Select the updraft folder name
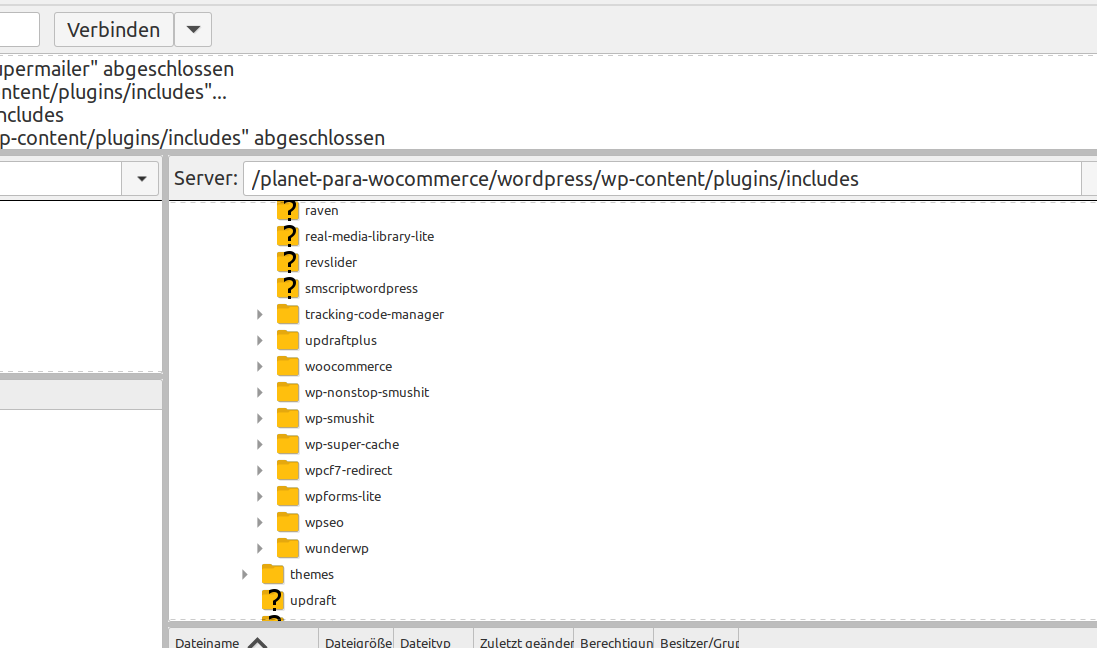 pyautogui.click(x=313, y=600)
